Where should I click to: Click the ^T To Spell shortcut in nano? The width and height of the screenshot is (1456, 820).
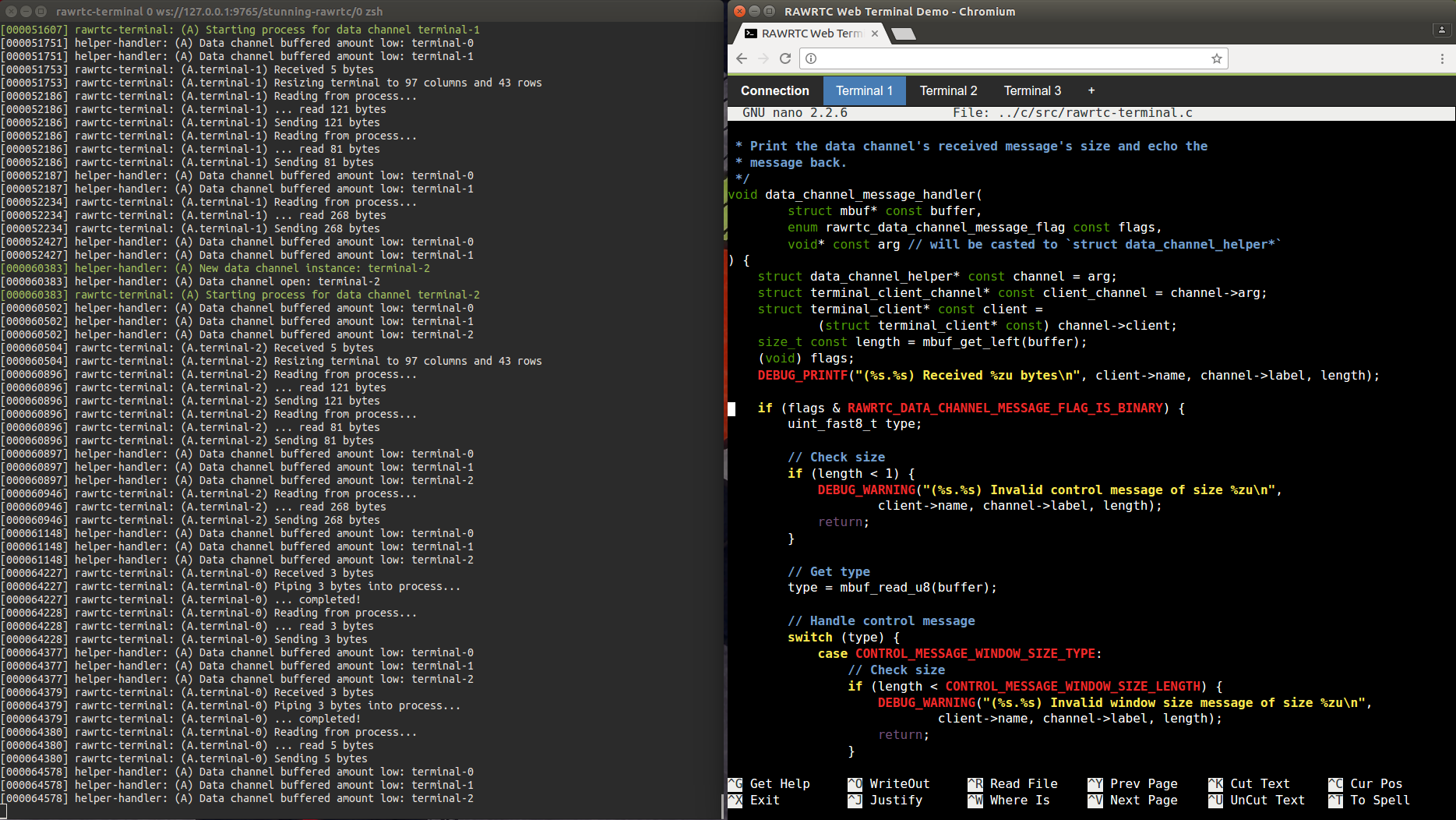[x=1370, y=800]
